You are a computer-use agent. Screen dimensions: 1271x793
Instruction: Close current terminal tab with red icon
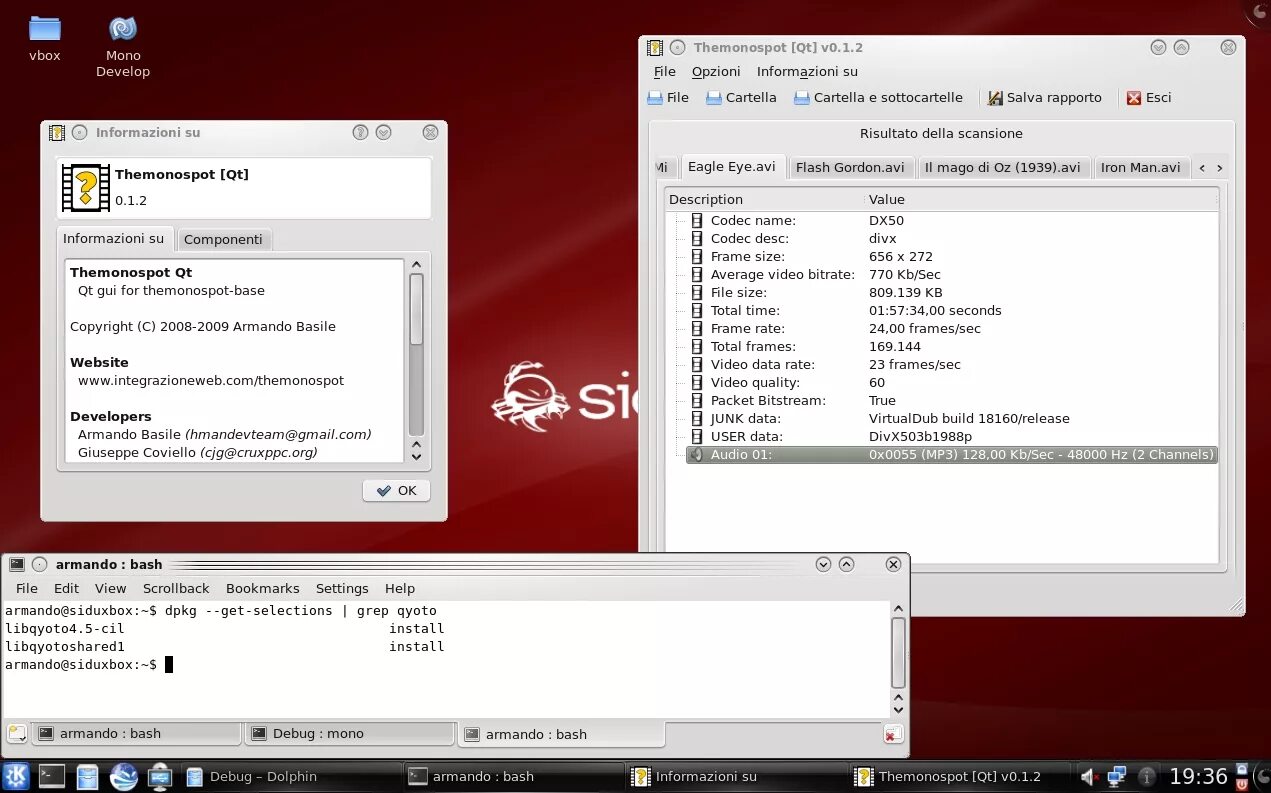tap(893, 734)
